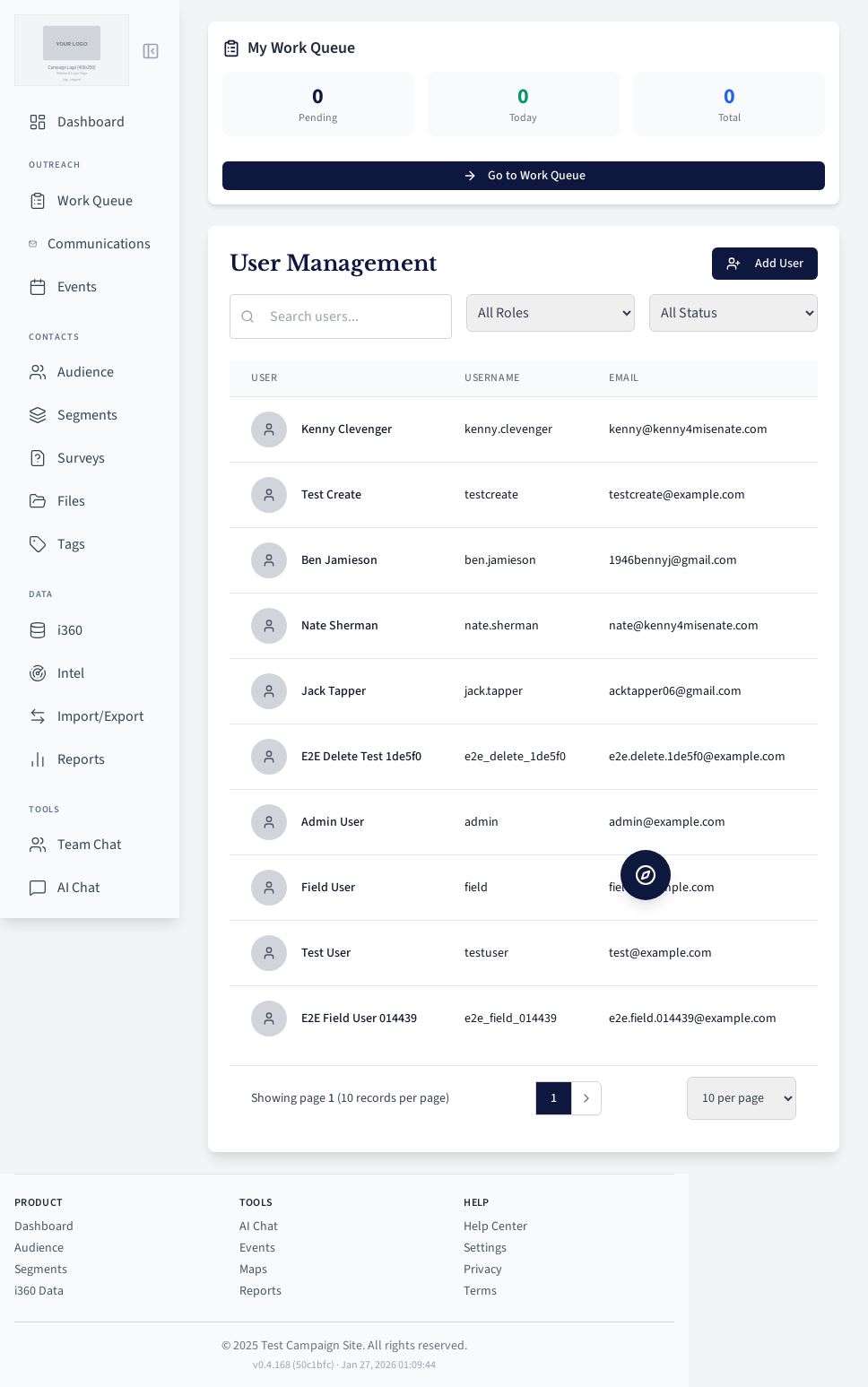Collapse the sidebar using the panel icon
Screen dimensions: 868x1387
coord(151,51)
